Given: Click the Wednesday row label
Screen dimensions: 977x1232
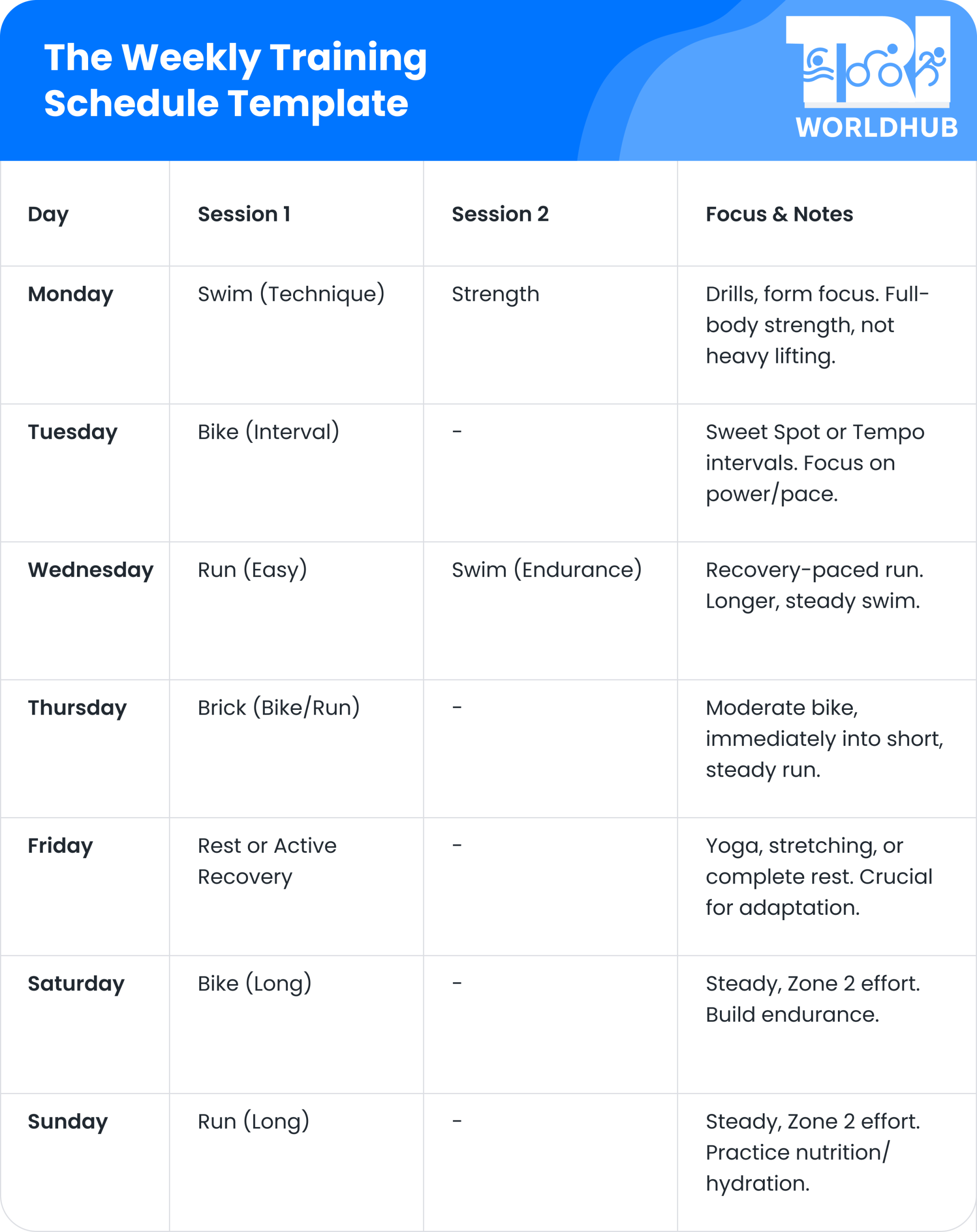Looking at the screenshot, I should (90, 570).
